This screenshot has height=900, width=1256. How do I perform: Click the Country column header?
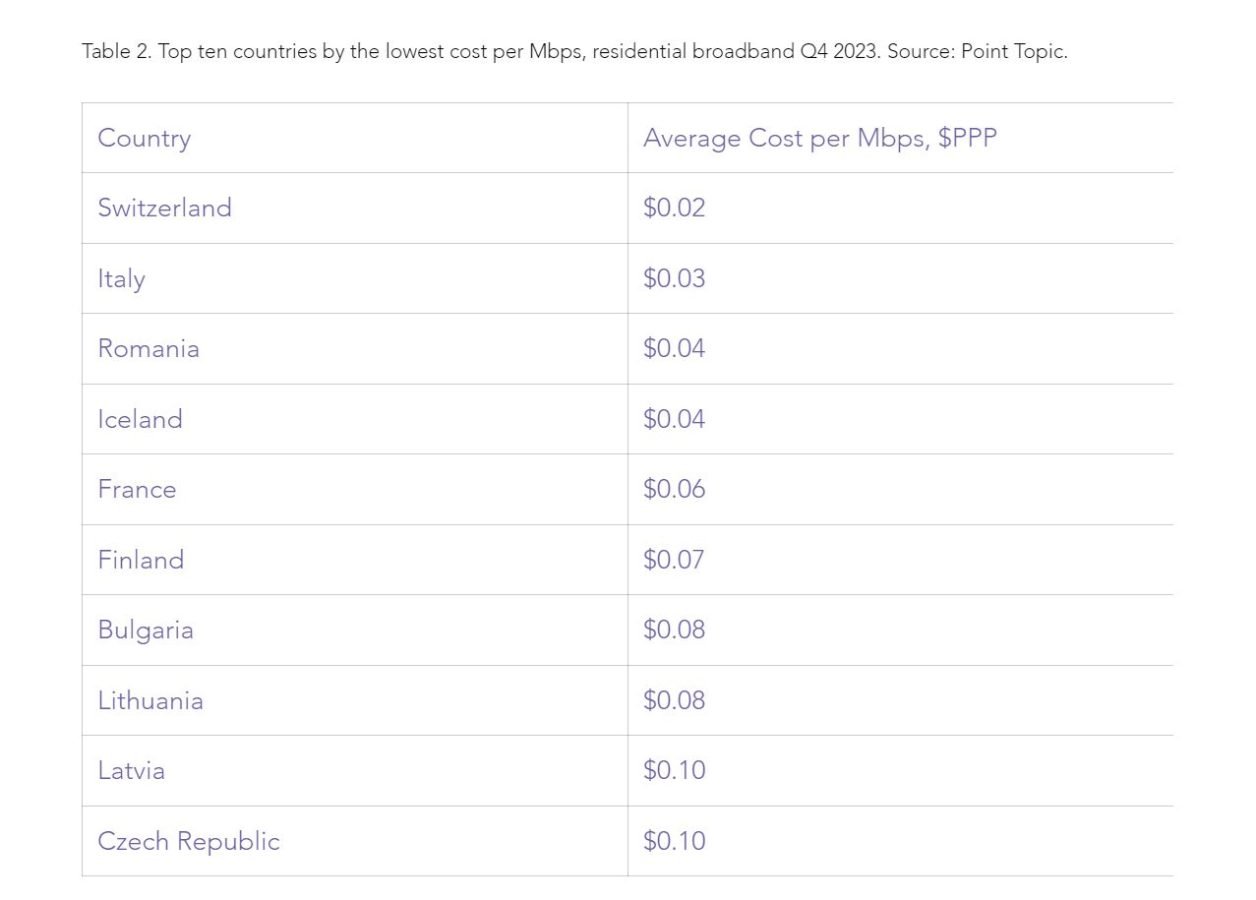[144, 138]
